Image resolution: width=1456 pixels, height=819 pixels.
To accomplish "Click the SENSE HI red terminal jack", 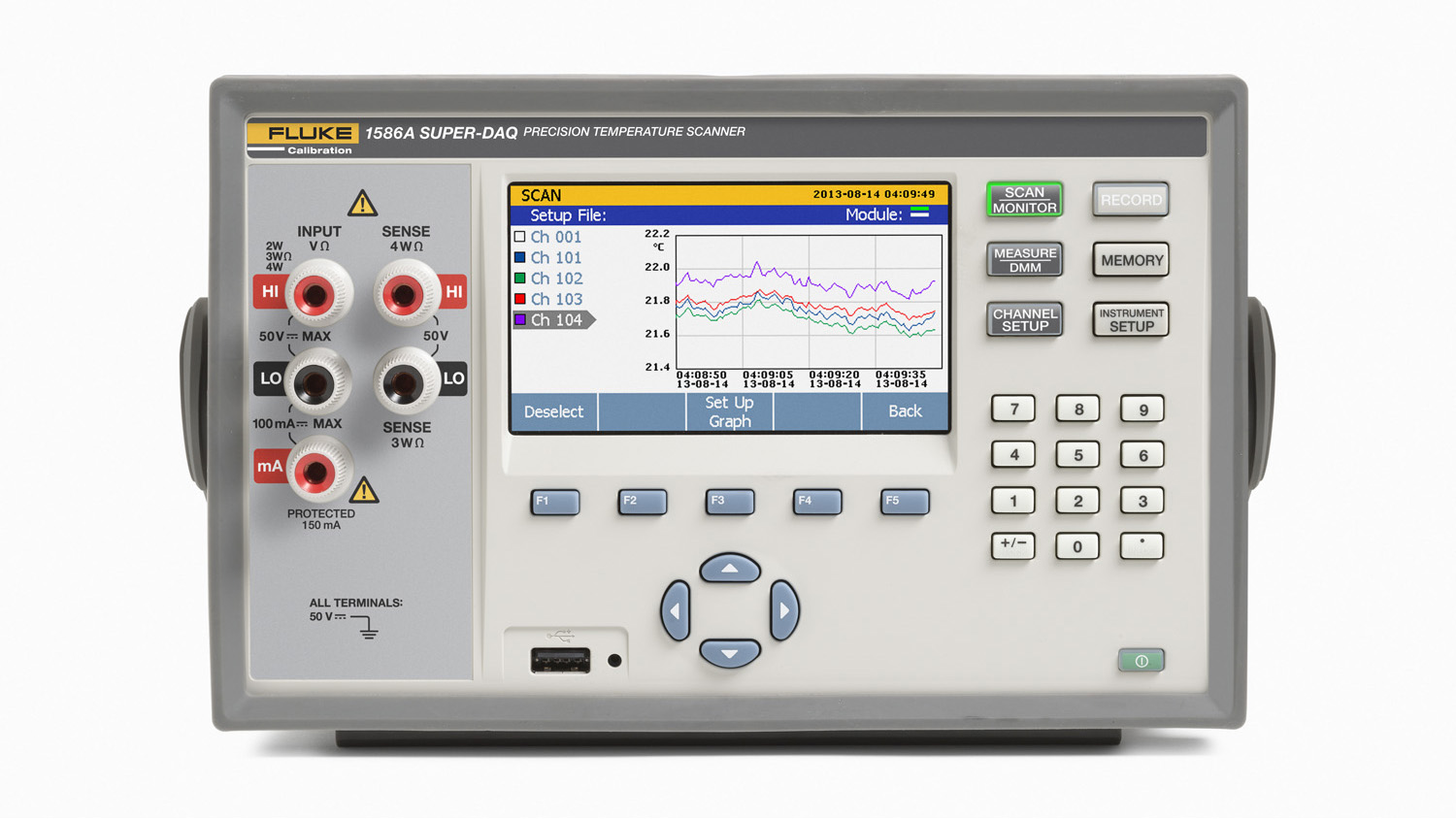I will (x=403, y=293).
